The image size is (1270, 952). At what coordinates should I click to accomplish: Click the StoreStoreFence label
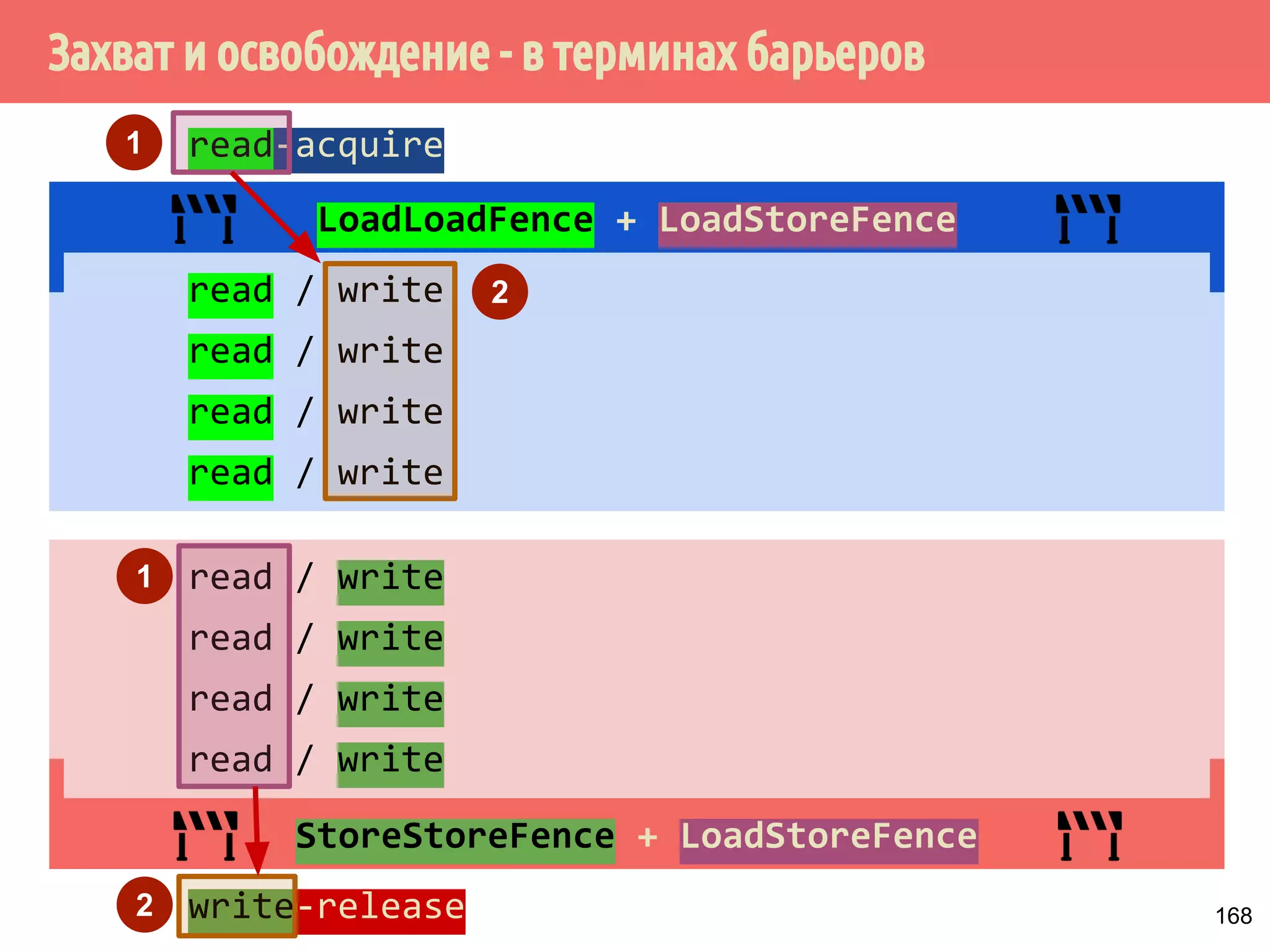pyautogui.click(x=456, y=838)
